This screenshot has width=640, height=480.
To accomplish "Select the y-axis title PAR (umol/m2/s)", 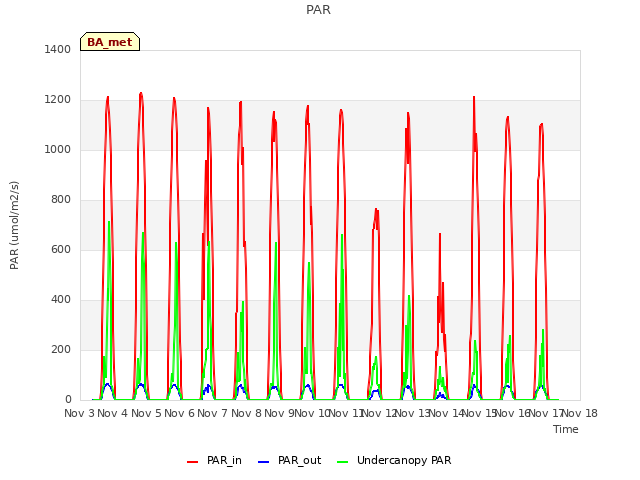I will click(14, 225).
